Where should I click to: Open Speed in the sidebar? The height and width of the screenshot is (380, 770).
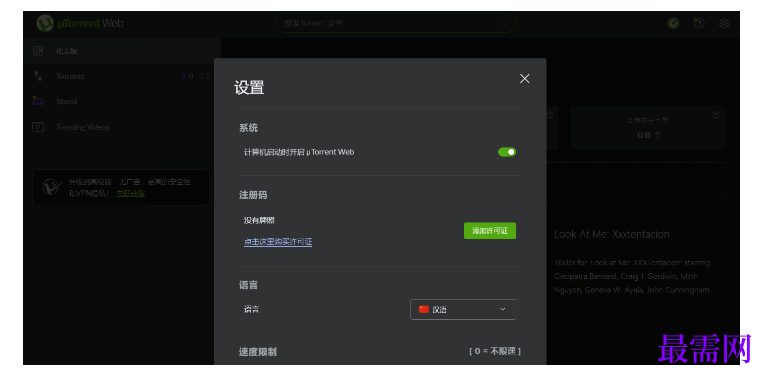point(122,102)
